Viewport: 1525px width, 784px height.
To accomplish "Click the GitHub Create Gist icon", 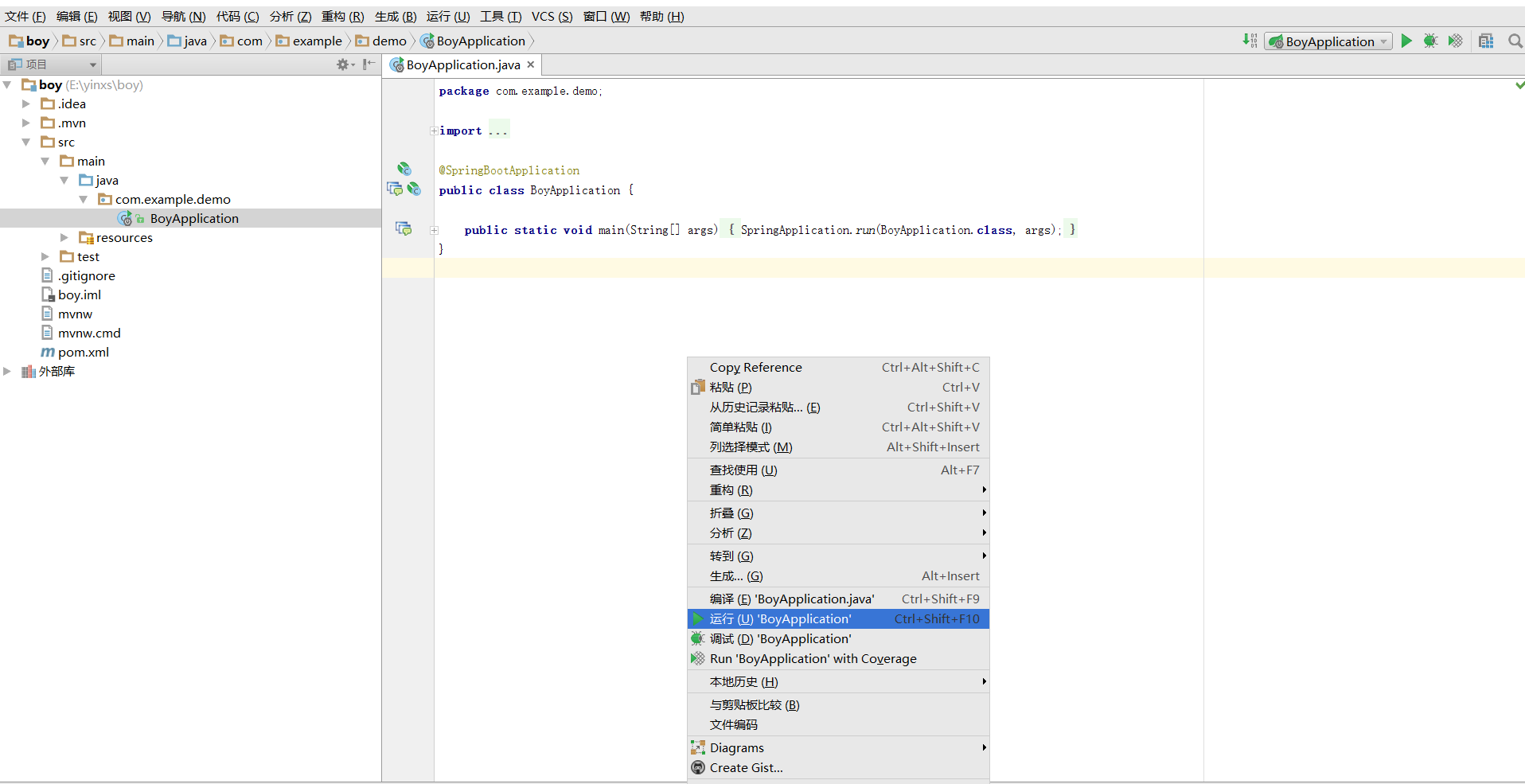I will click(698, 767).
